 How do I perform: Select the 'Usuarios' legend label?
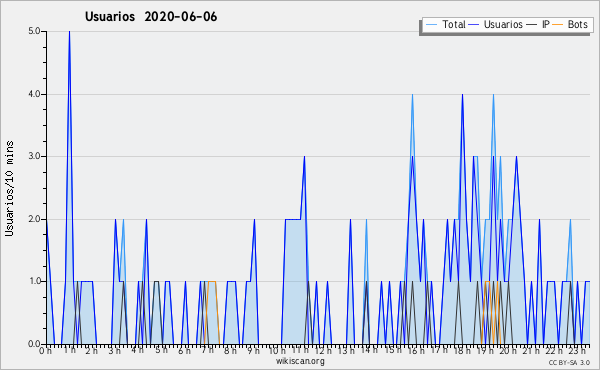(x=503, y=24)
